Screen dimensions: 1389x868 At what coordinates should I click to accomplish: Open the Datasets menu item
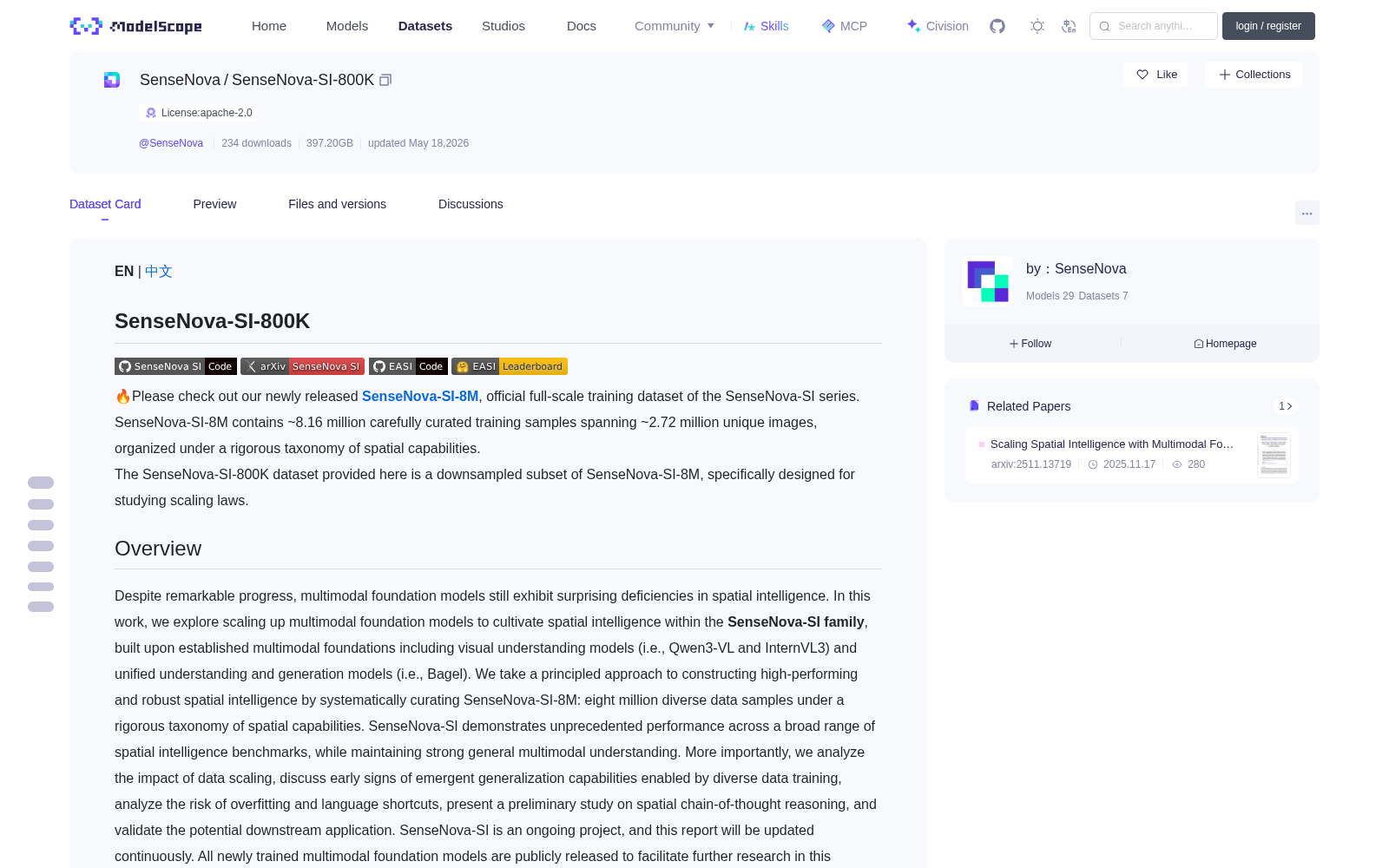point(425,26)
